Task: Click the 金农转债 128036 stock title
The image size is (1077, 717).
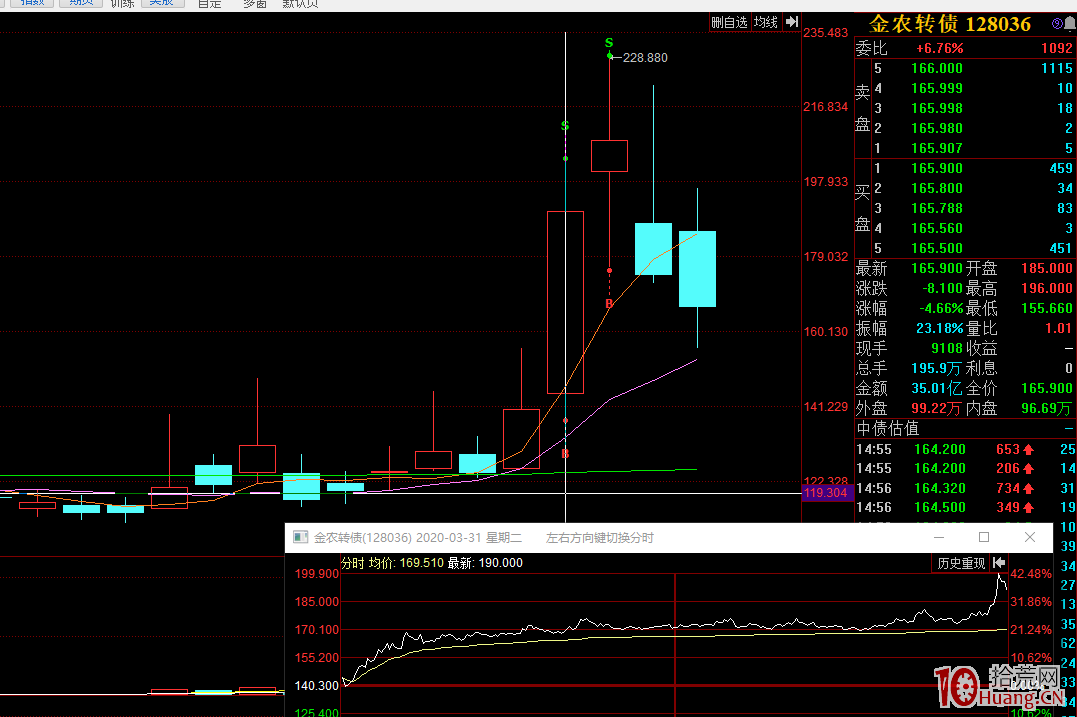Action: pyautogui.click(x=950, y=24)
